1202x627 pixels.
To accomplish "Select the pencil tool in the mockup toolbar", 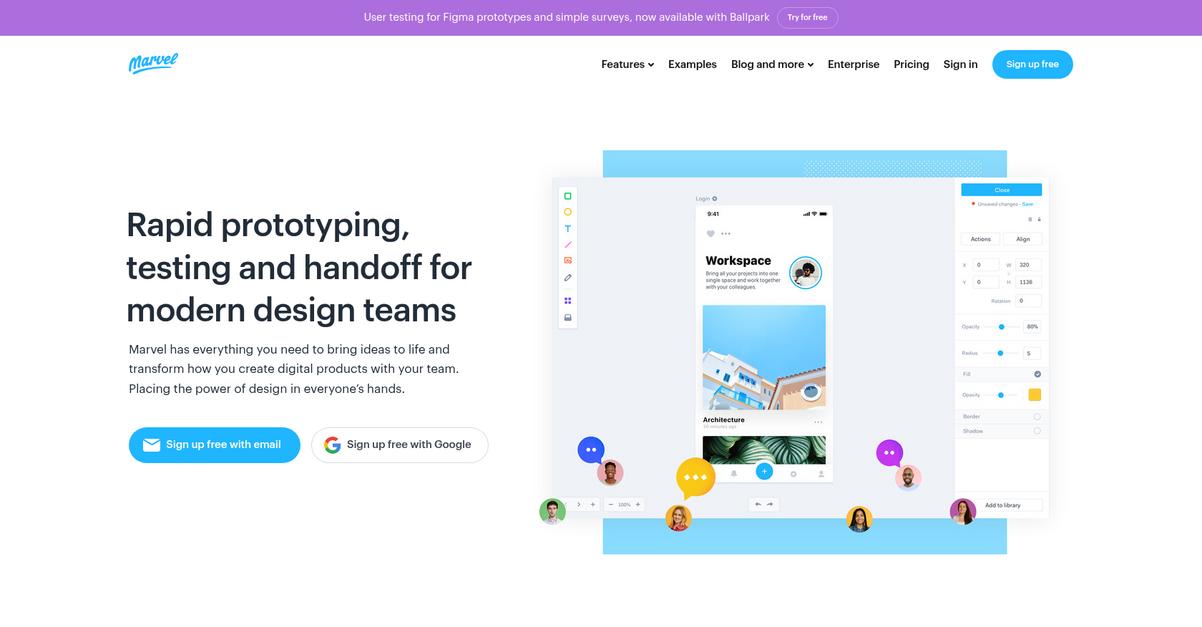I will tap(568, 277).
